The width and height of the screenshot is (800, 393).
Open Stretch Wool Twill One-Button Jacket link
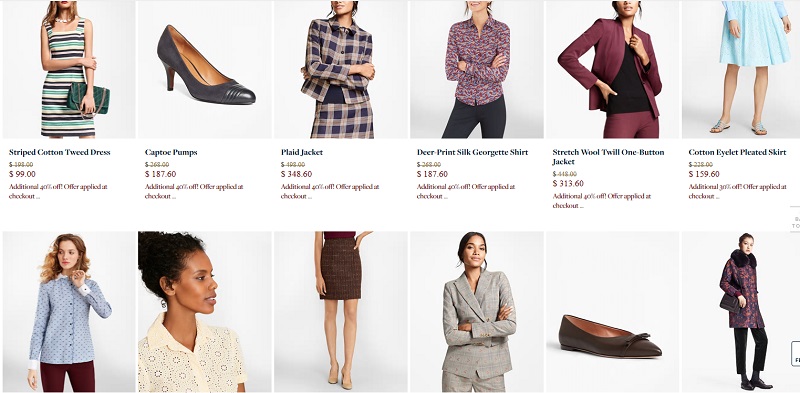click(608, 157)
